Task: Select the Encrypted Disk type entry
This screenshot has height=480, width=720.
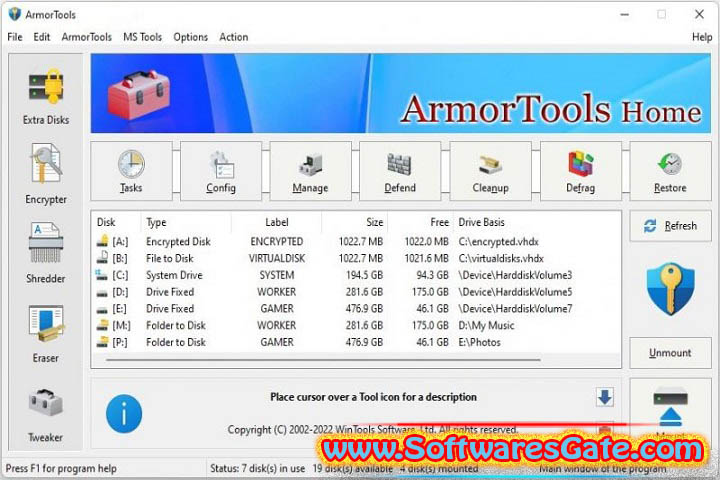Action: pos(178,242)
